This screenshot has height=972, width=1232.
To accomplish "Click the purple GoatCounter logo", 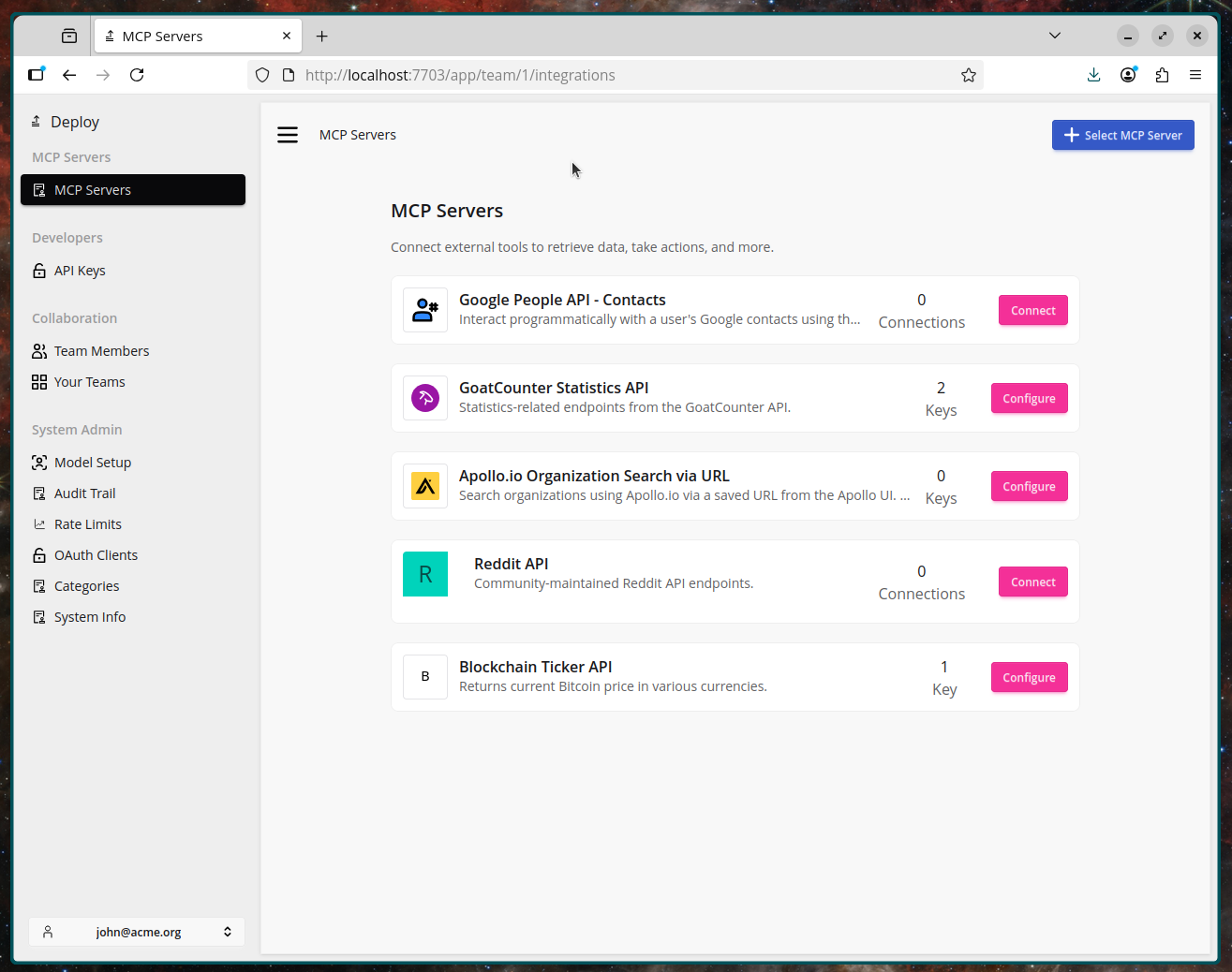I will tap(425, 398).
